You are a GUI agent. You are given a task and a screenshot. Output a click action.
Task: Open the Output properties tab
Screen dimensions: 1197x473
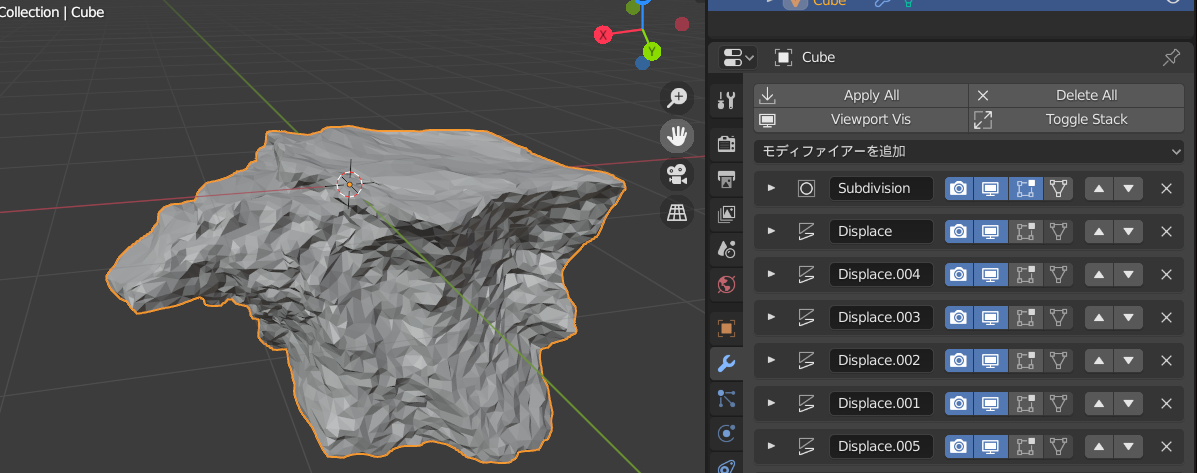pyautogui.click(x=726, y=179)
